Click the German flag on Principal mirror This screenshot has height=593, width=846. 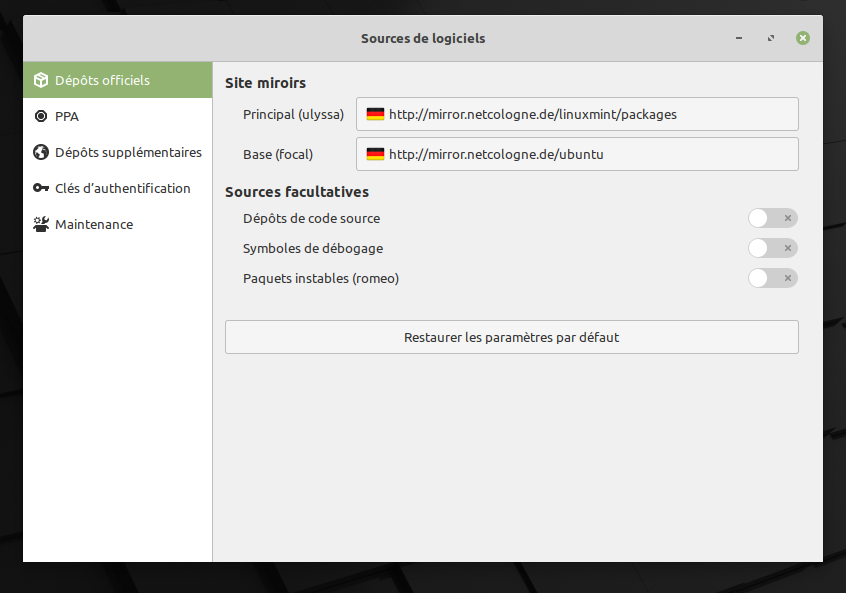(375, 114)
